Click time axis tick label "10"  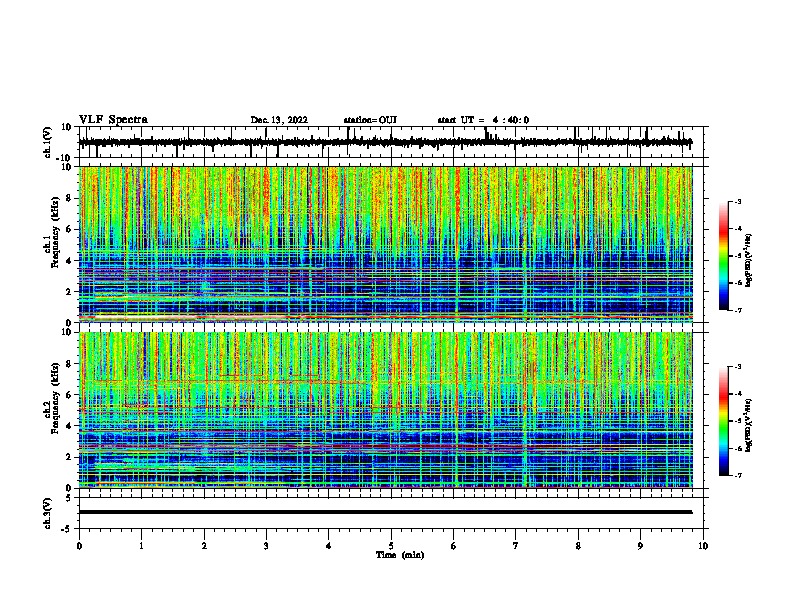(703, 546)
